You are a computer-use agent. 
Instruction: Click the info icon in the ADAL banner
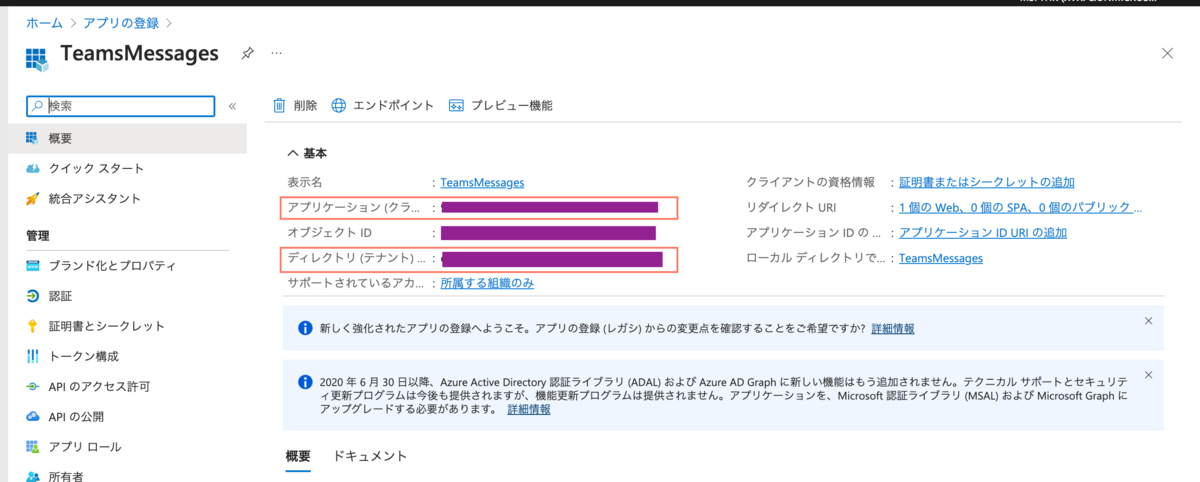(306, 382)
